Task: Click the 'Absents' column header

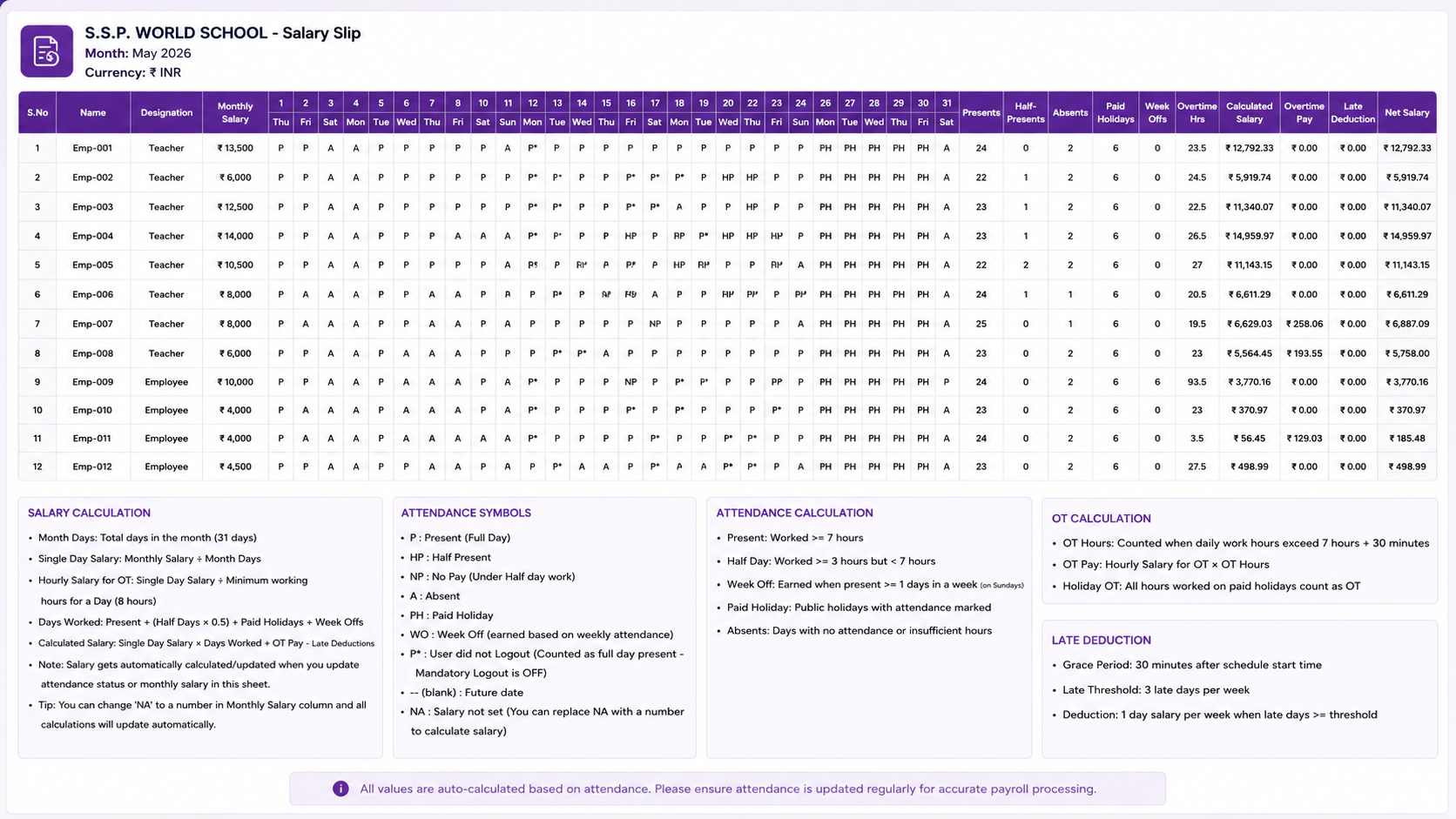Action: (x=1070, y=112)
